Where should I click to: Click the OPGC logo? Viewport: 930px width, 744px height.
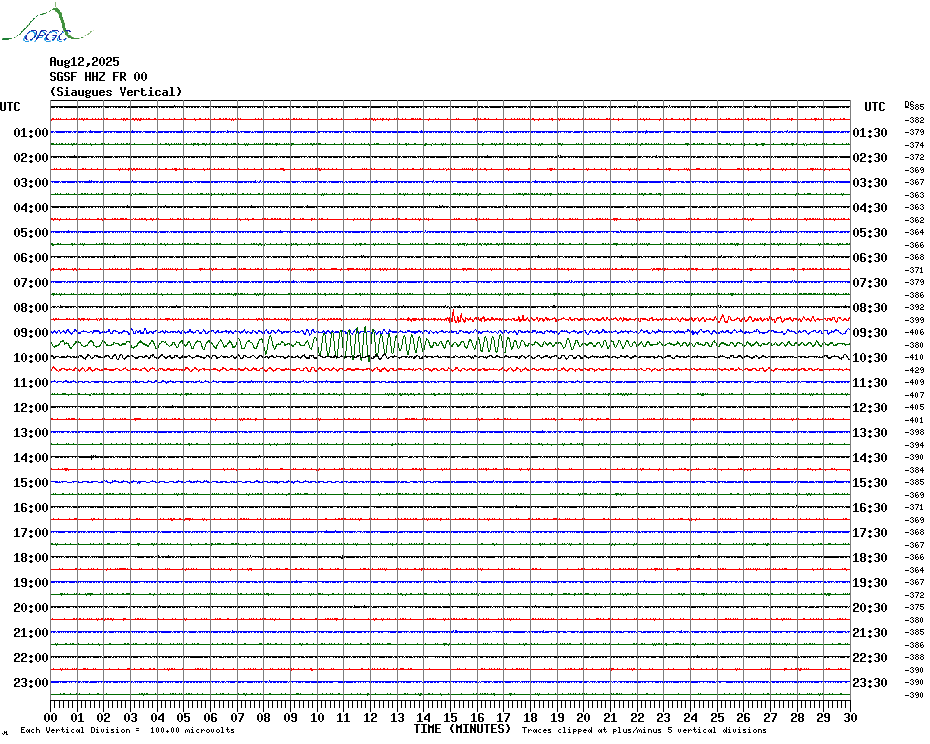[46, 24]
